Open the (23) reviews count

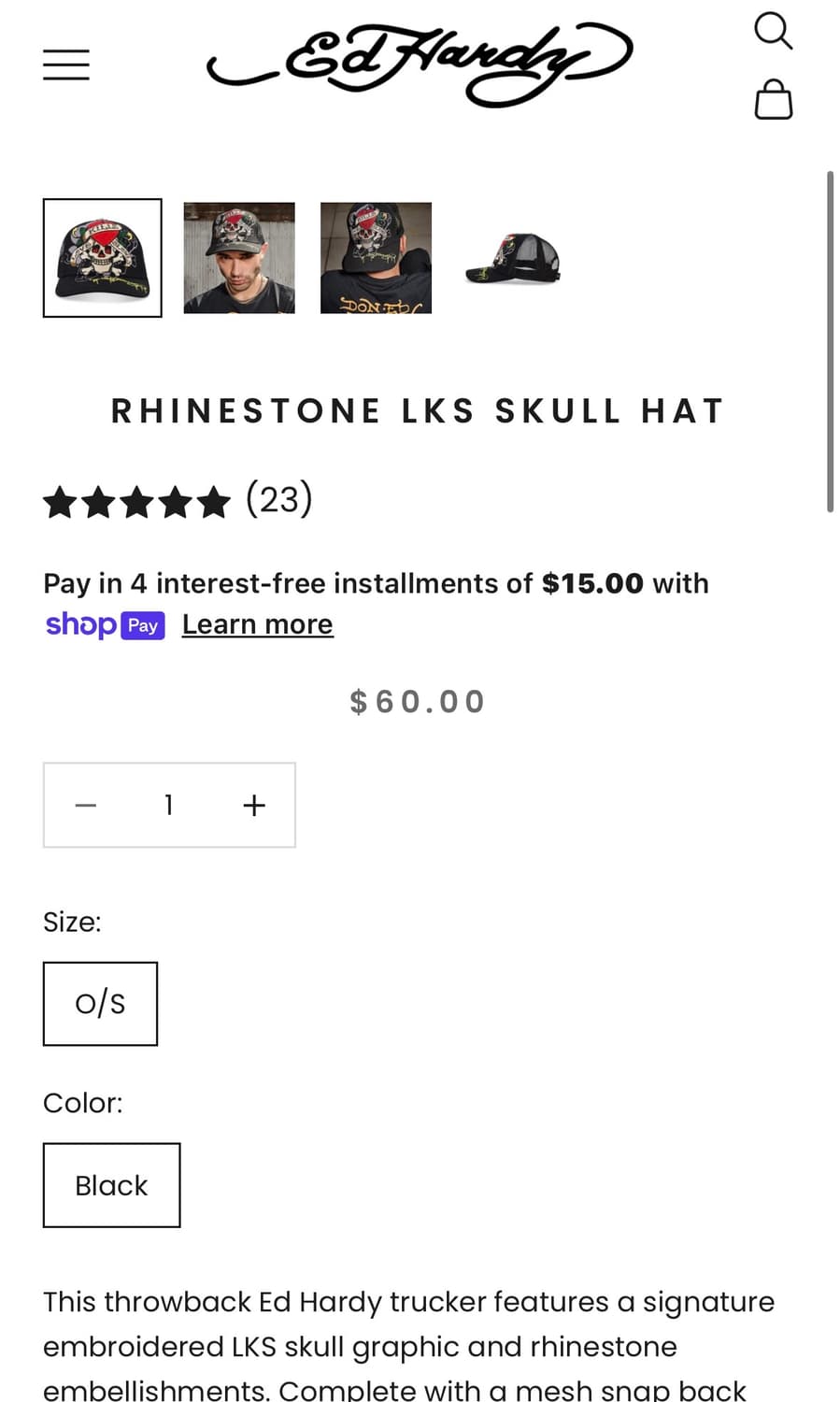pos(278,499)
